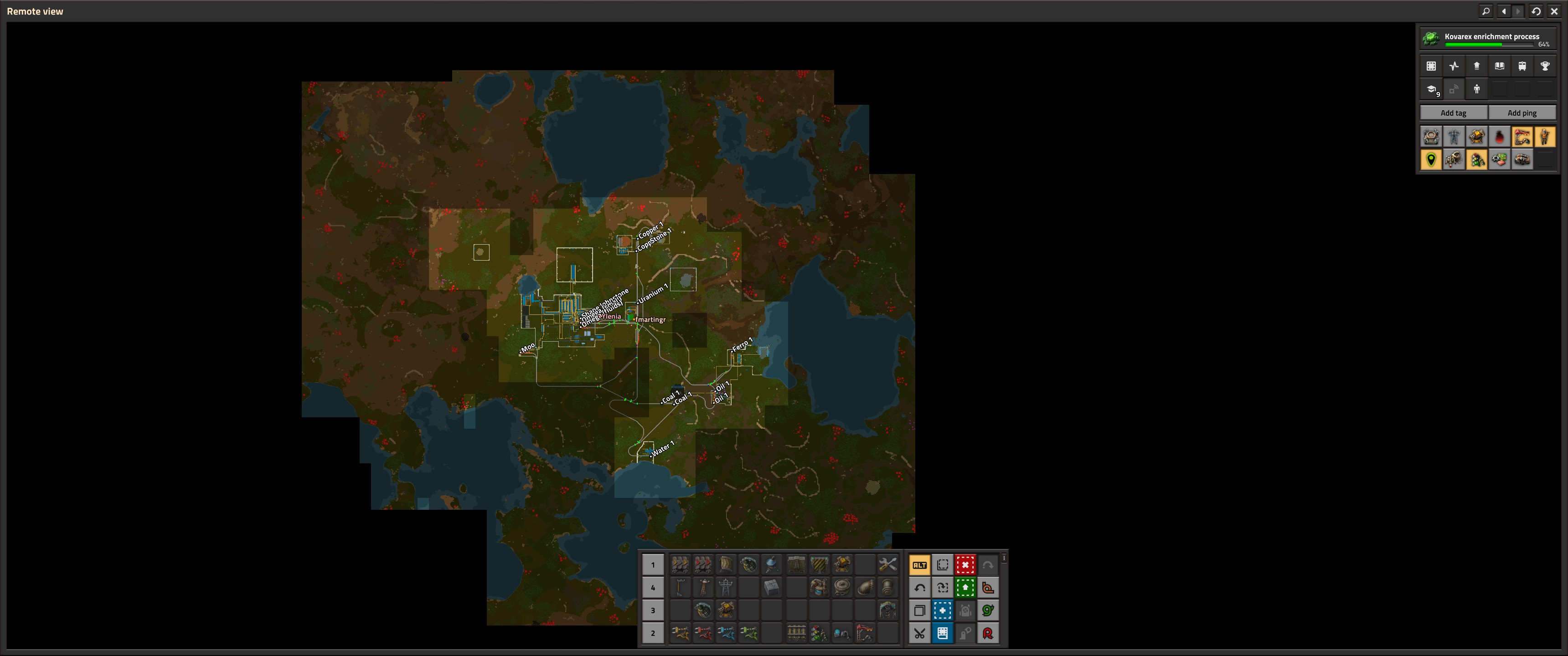Screen dimensions: 1568x656
Task: Select rail signal traffic light
Action: pos(819,634)
